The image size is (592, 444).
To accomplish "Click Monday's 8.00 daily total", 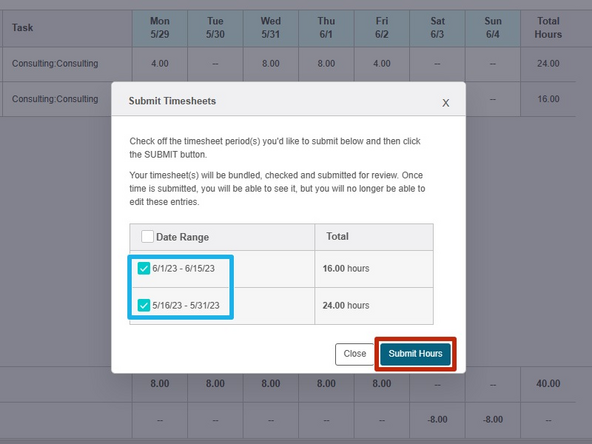I will [x=160, y=384].
